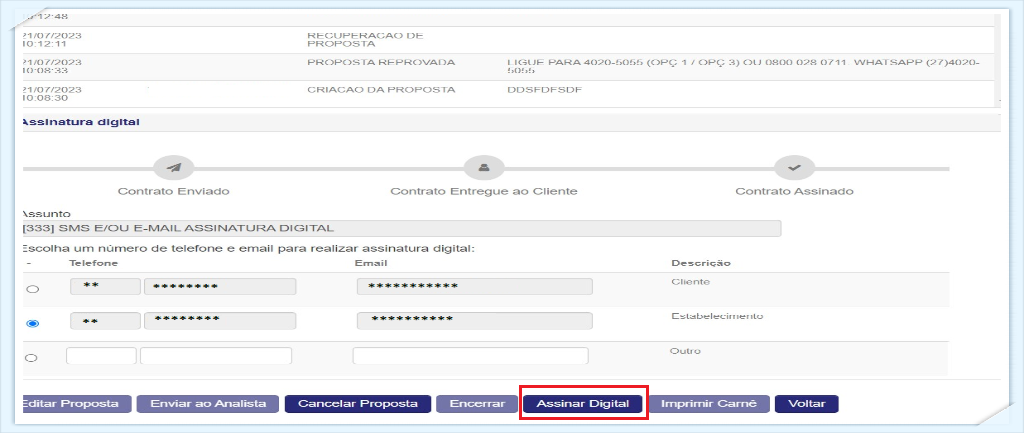Click the Contrato Entregue ao Cliente label
The width and height of the screenshot is (1024, 433).
click(483, 192)
